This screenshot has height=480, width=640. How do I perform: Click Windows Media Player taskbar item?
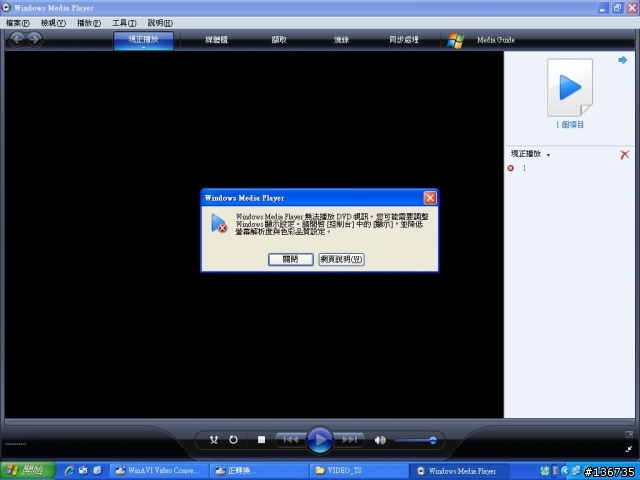(x=459, y=471)
